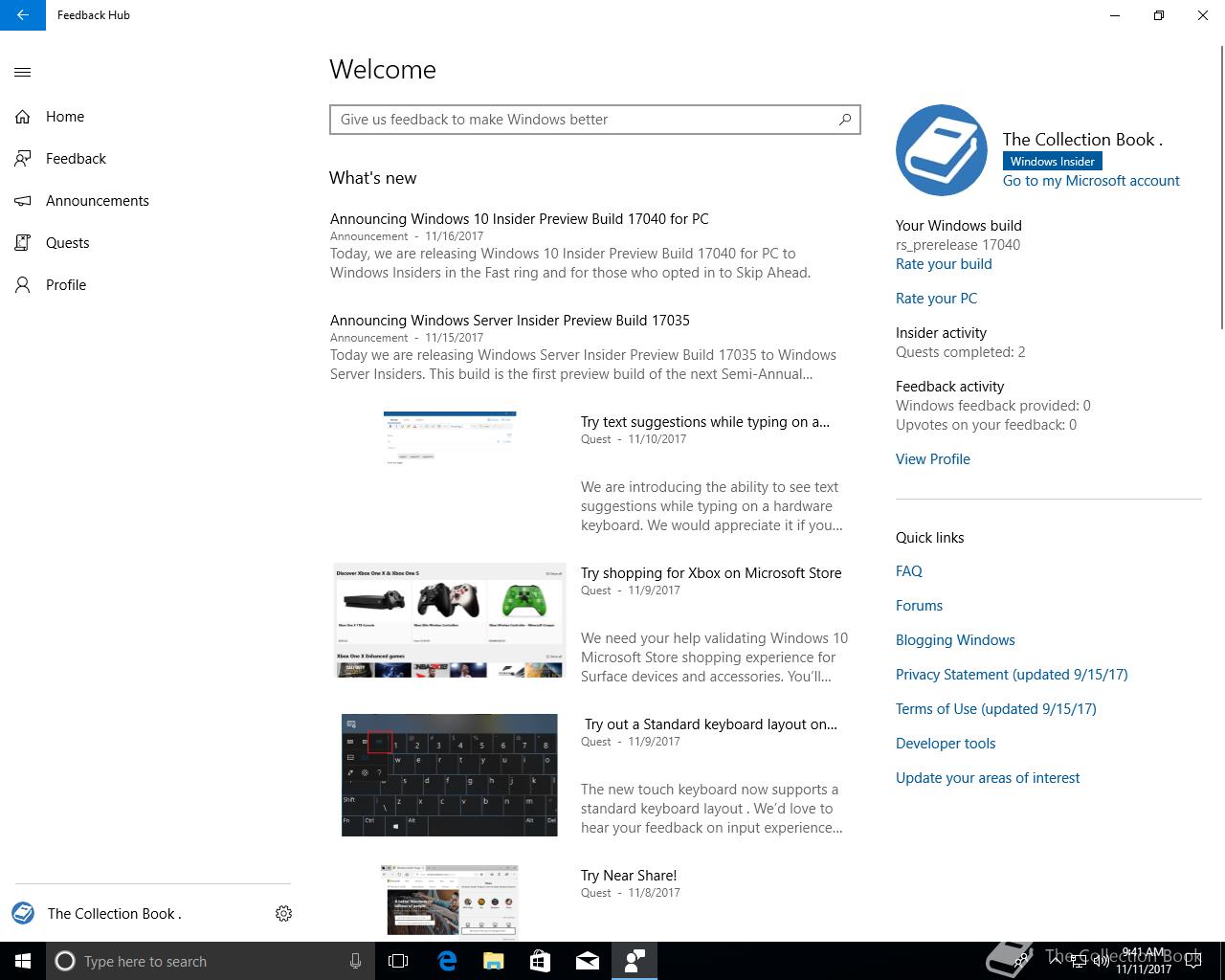1225x980 pixels.
Task: Click text suggestions quest thumbnail
Action: [450, 438]
